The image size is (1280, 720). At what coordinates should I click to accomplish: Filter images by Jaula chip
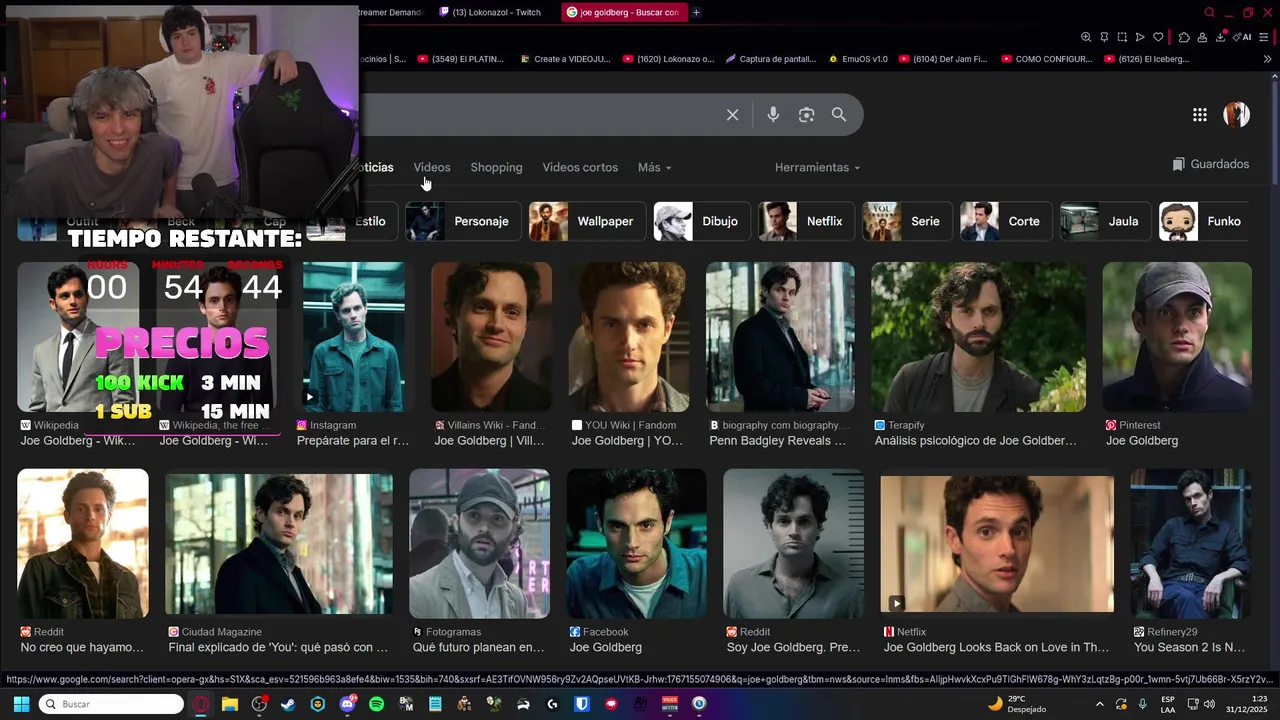(x=1104, y=221)
